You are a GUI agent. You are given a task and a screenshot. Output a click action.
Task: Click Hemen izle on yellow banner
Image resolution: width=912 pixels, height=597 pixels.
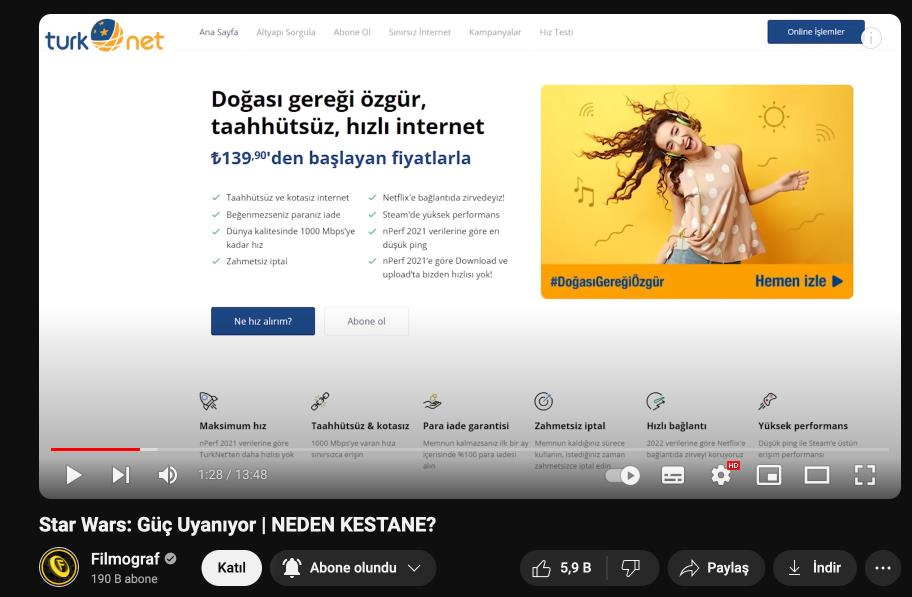(799, 282)
